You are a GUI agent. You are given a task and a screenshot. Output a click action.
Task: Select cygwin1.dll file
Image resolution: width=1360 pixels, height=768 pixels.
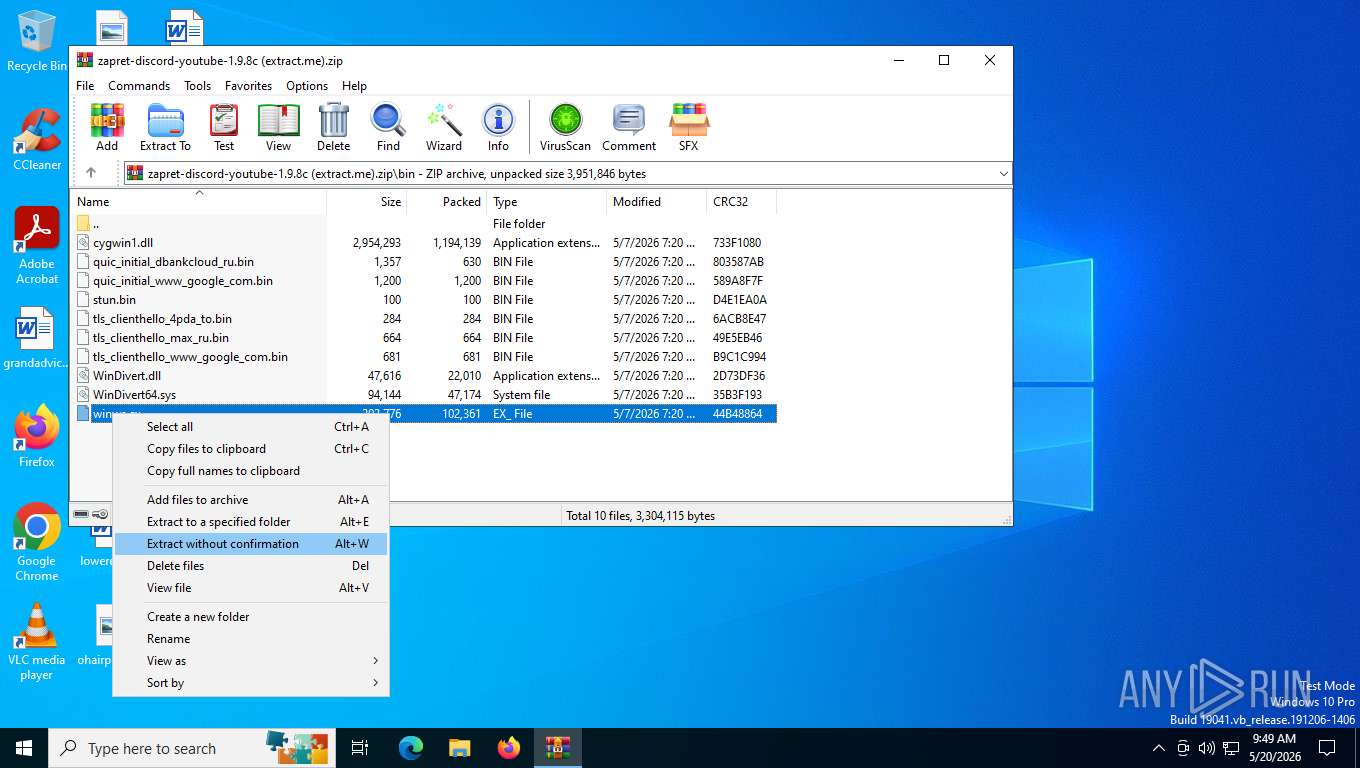click(425, 243)
